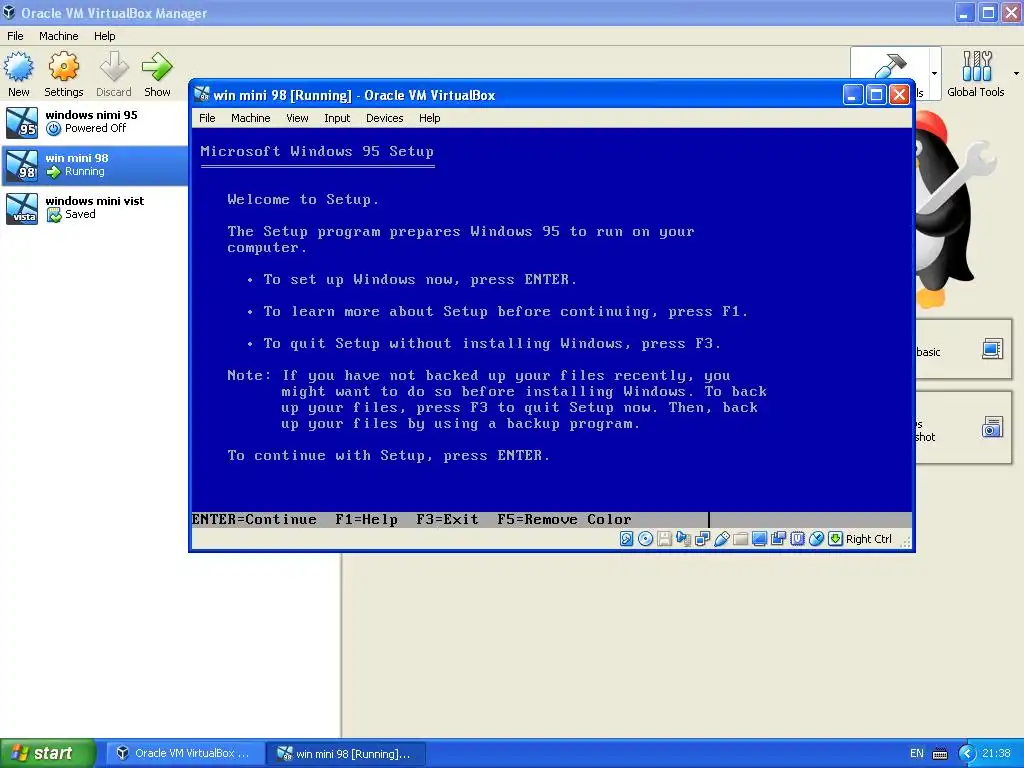The image size is (1024, 768).
Task: Click the details tool icon beside basic
Action: 992,349
